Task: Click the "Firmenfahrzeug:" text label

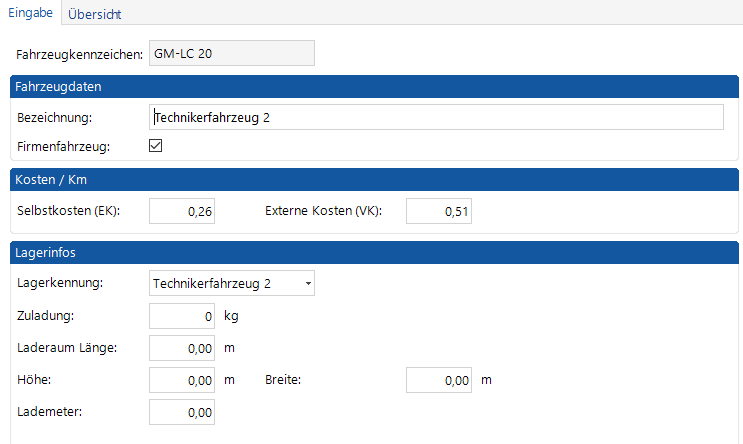Action: (x=63, y=146)
